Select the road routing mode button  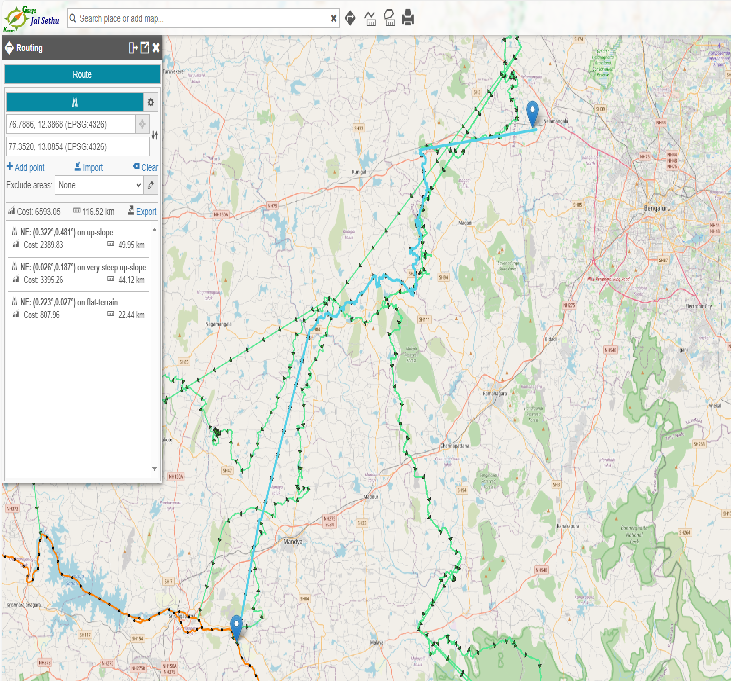tap(74, 102)
